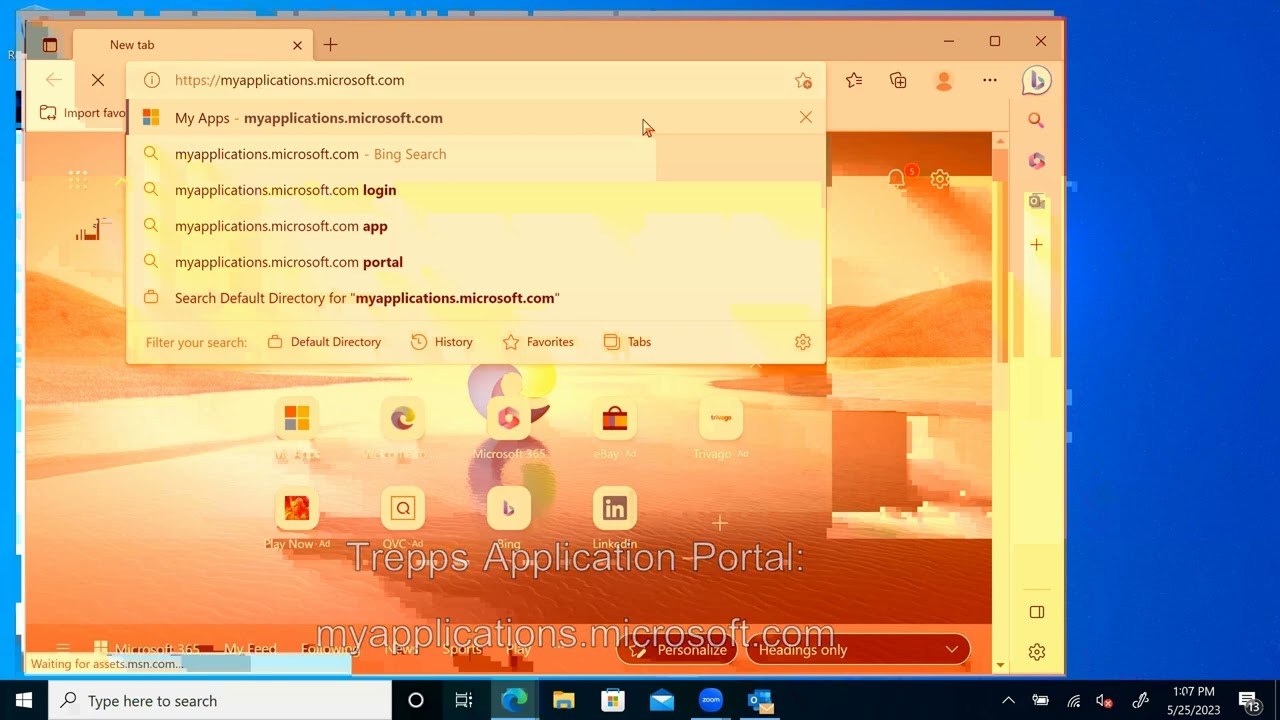This screenshot has width=1280, height=720.
Task: Filter search by History
Action: click(441, 342)
